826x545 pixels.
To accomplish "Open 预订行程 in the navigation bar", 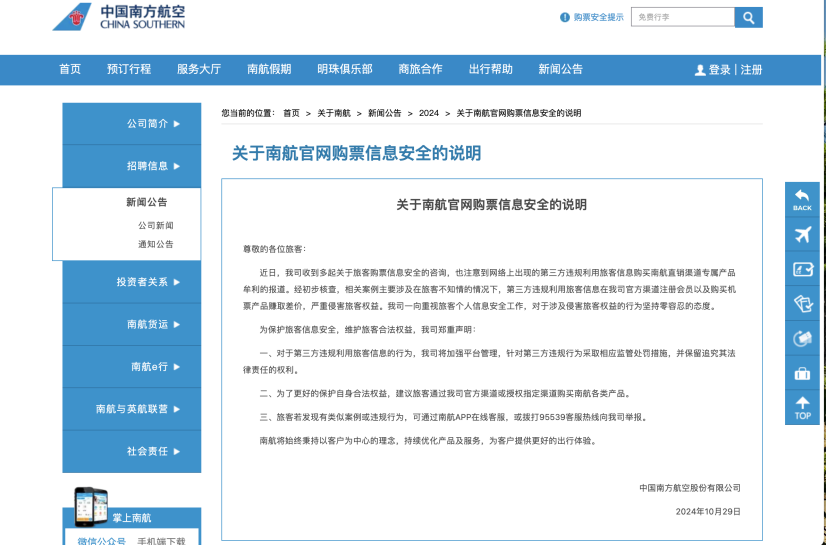I will 129,69.
